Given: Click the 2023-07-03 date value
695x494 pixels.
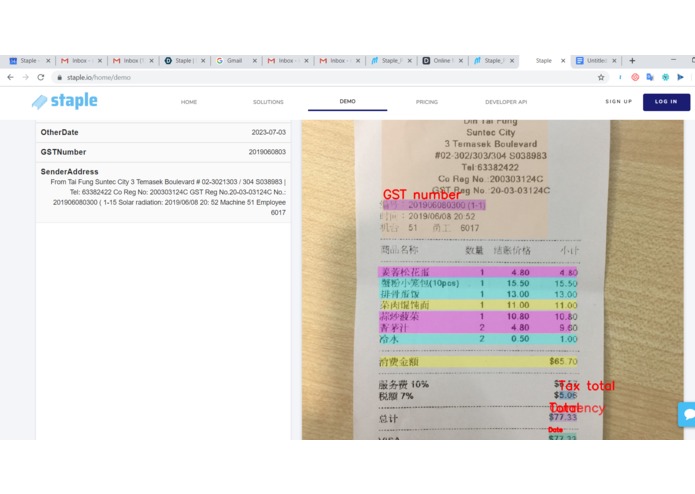Looking at the screenshot, I should (x=269, y=132).
